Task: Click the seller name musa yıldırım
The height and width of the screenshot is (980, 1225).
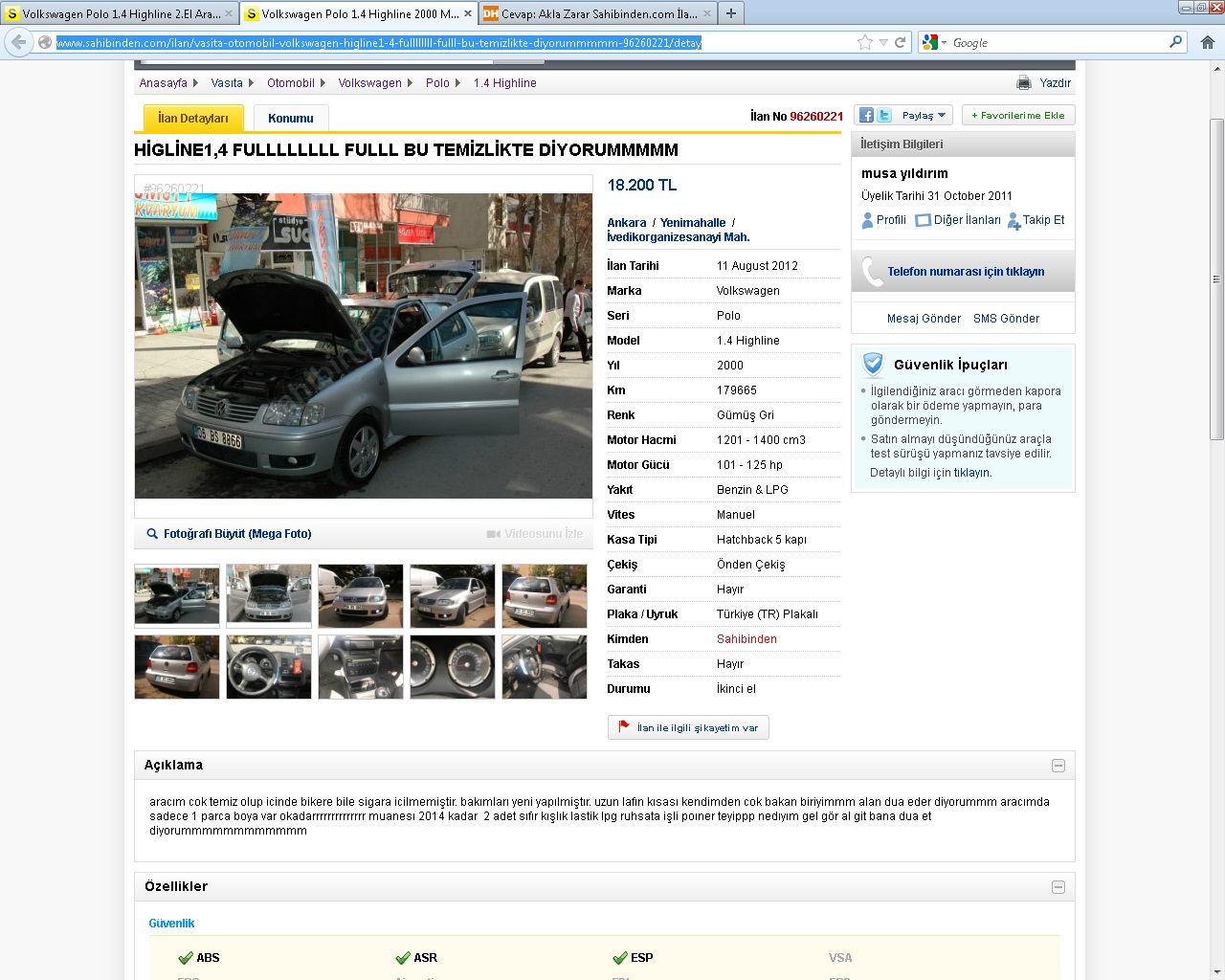Action: coord(904,174)
